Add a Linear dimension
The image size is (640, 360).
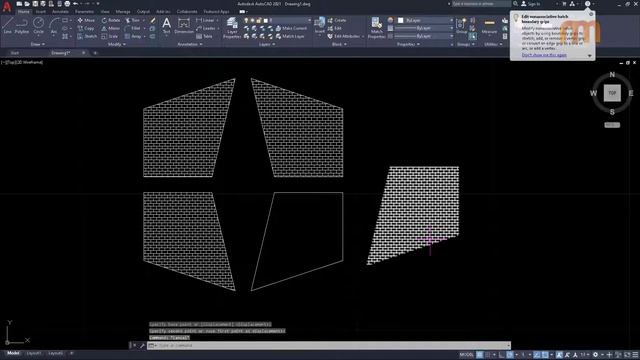[x=205, y=20]
